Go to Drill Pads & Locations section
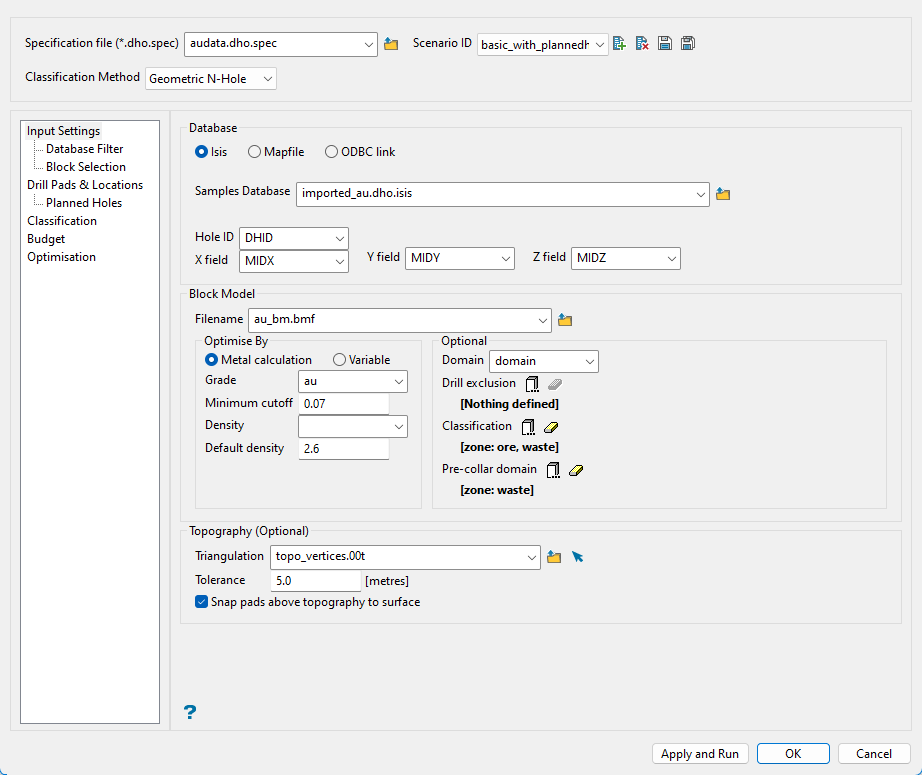 click(x=85, y=185)
